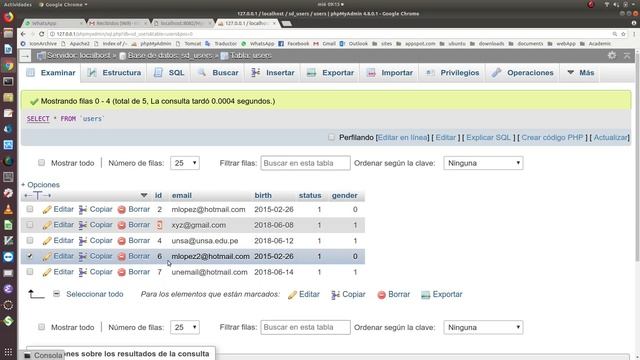Open the Google Chrome app menu
This screenshot has height=360, width=640.
(x=63, y=4)
